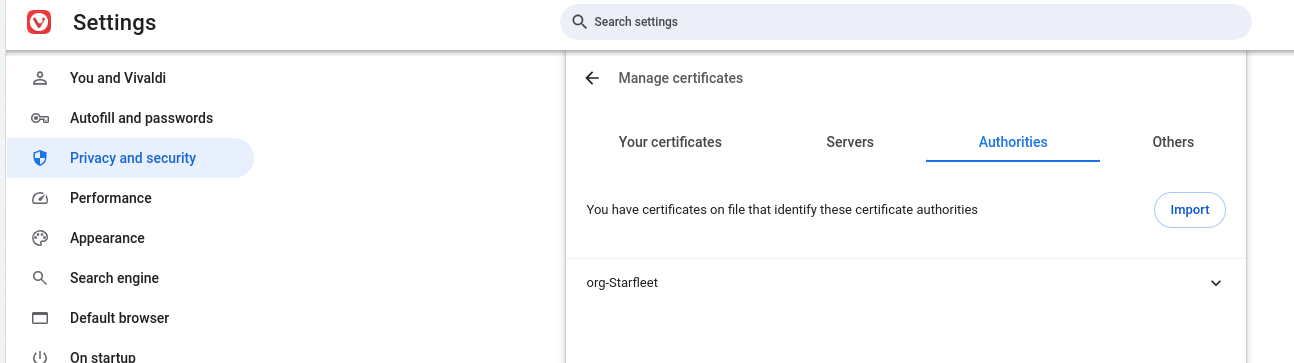Click the certificate authorities description text
1294x363 pixels.
782,210
